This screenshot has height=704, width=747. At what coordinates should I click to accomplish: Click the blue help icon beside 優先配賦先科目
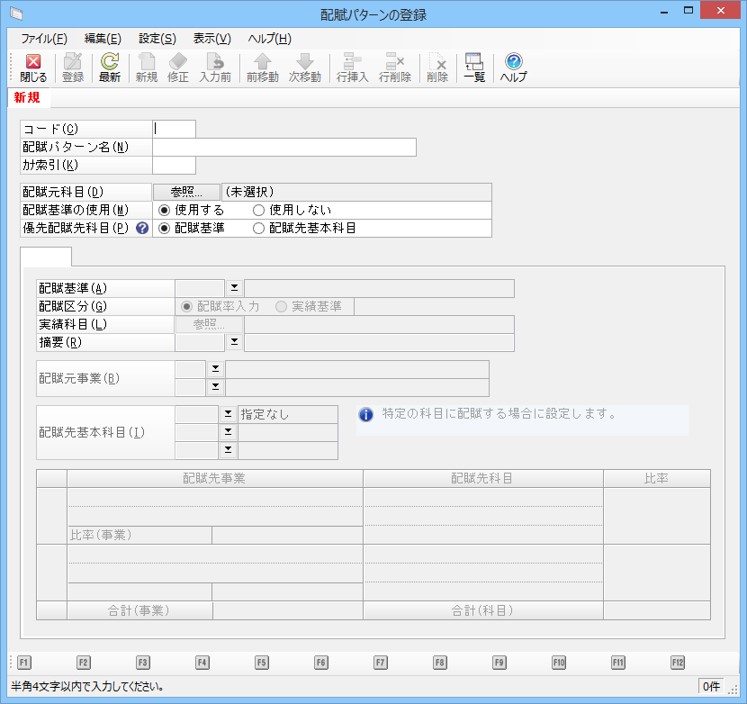click(143, 228)
